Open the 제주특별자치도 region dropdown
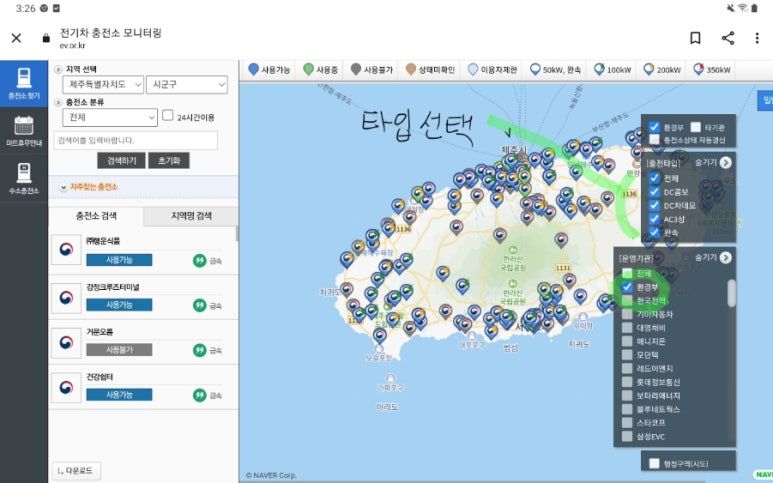This screenshot has width=773, height=483. (103, 85)
